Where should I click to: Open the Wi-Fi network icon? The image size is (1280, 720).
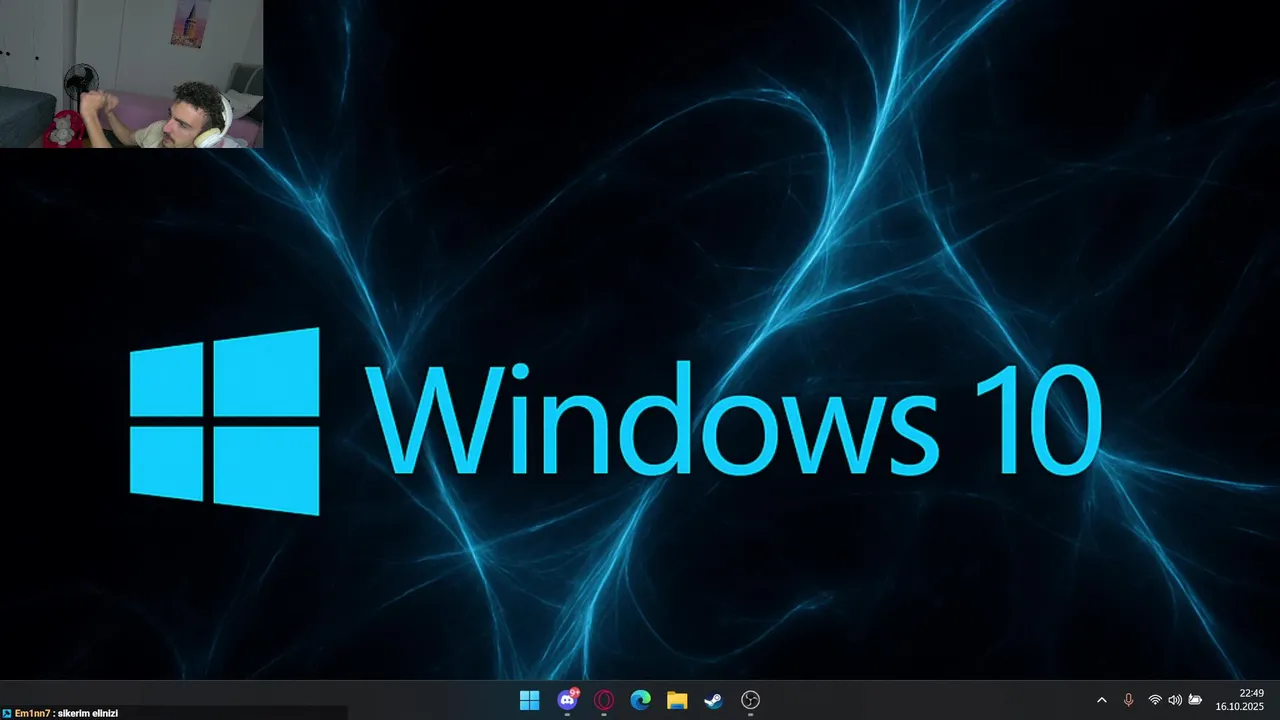[1155, 700]
